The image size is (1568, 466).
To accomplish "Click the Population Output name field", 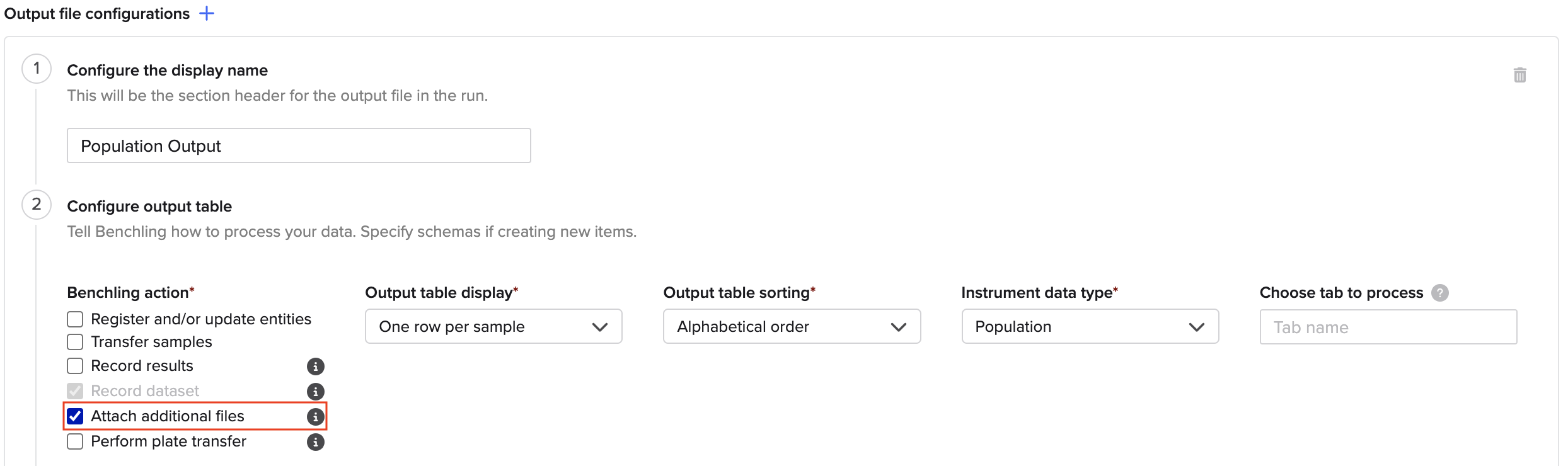I will pos(299,145).
